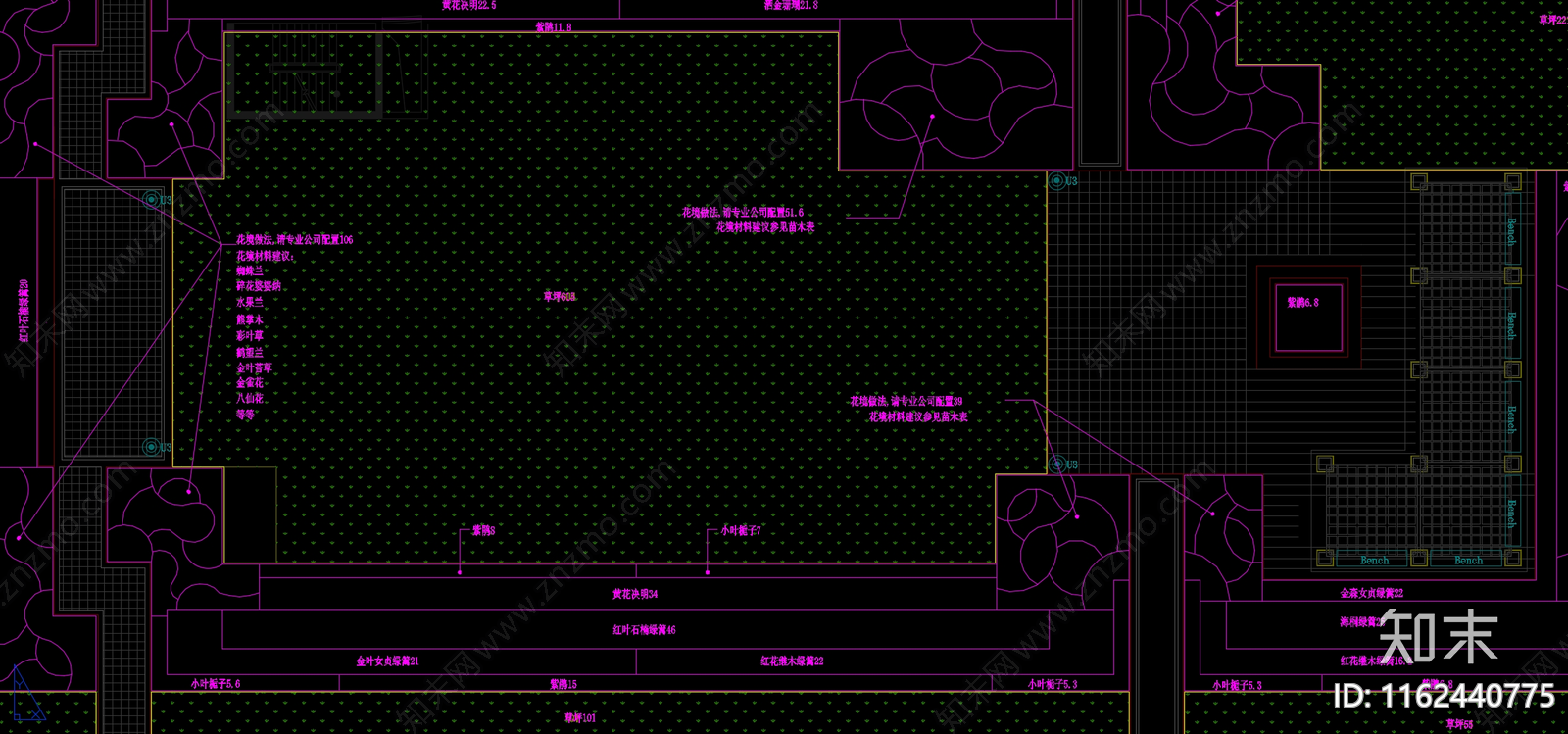Pick the 花境材料建议: heading text
Screen dimensions: 1568x734
click(265, 256)
